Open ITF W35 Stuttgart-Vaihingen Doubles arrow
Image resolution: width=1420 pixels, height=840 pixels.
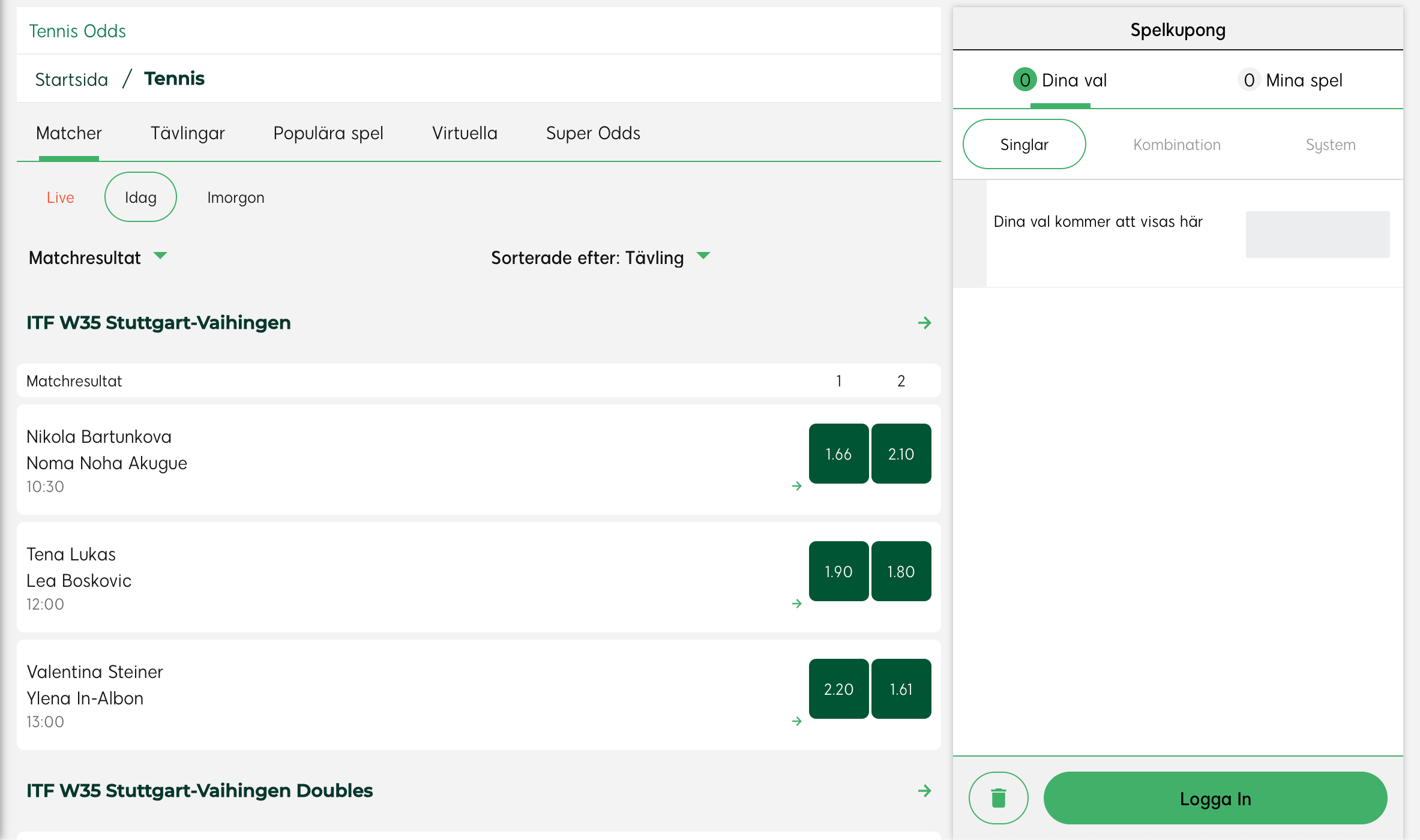point(924,791)
